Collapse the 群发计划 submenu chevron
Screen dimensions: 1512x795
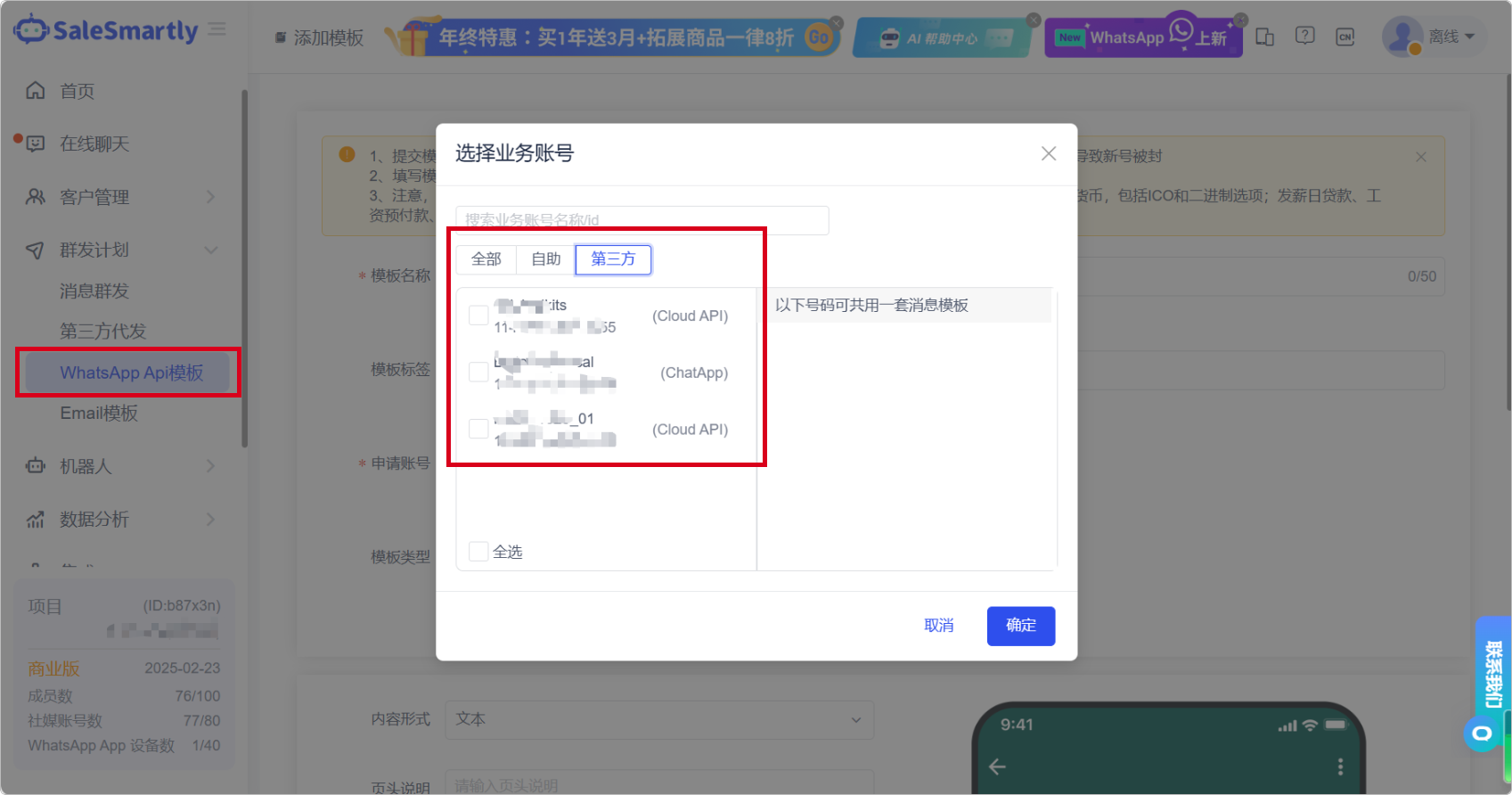[x=211, y=250]
